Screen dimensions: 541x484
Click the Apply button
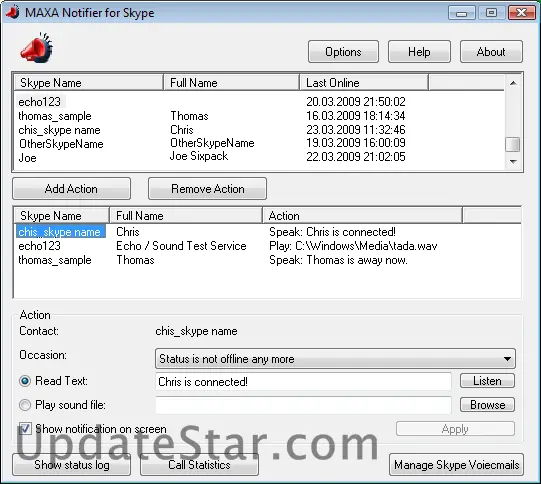click(x=455, y=429)
